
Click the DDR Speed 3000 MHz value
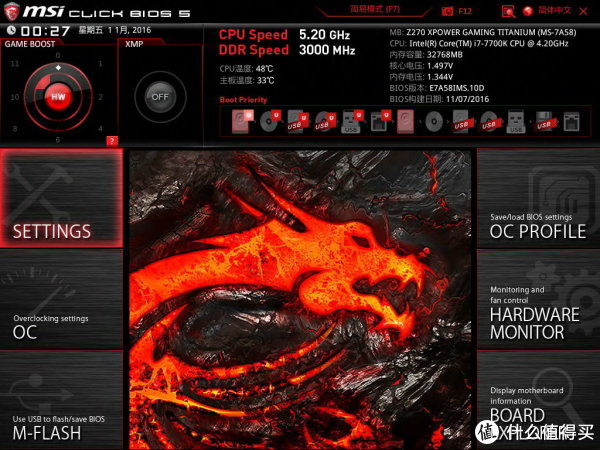tap(327, 50)
